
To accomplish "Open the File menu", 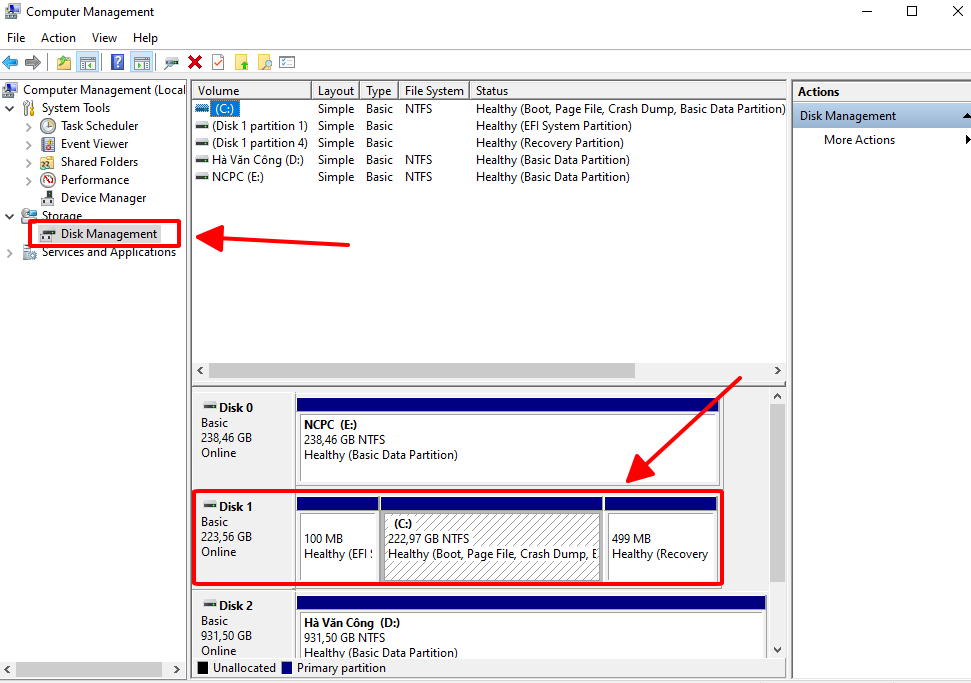I will click(x=16, y=38).
